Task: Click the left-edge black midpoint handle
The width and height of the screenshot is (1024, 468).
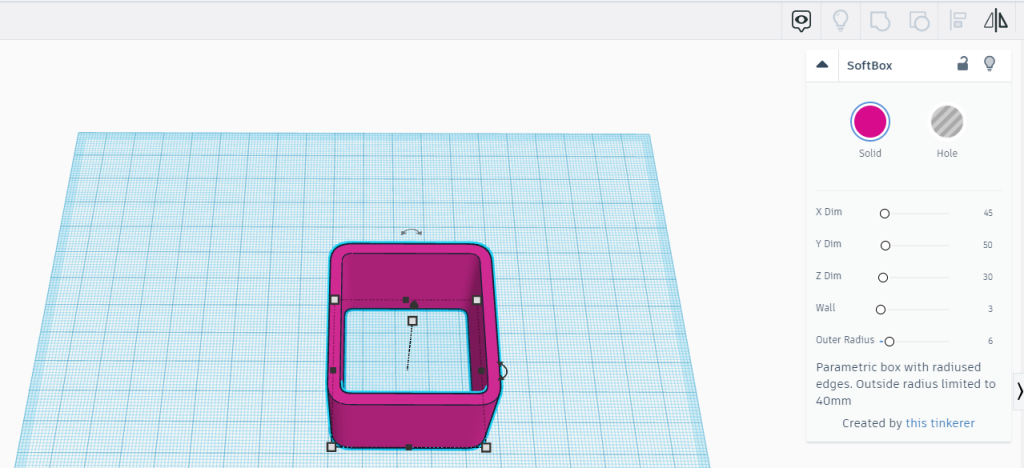Action: [x=333, y=370]
